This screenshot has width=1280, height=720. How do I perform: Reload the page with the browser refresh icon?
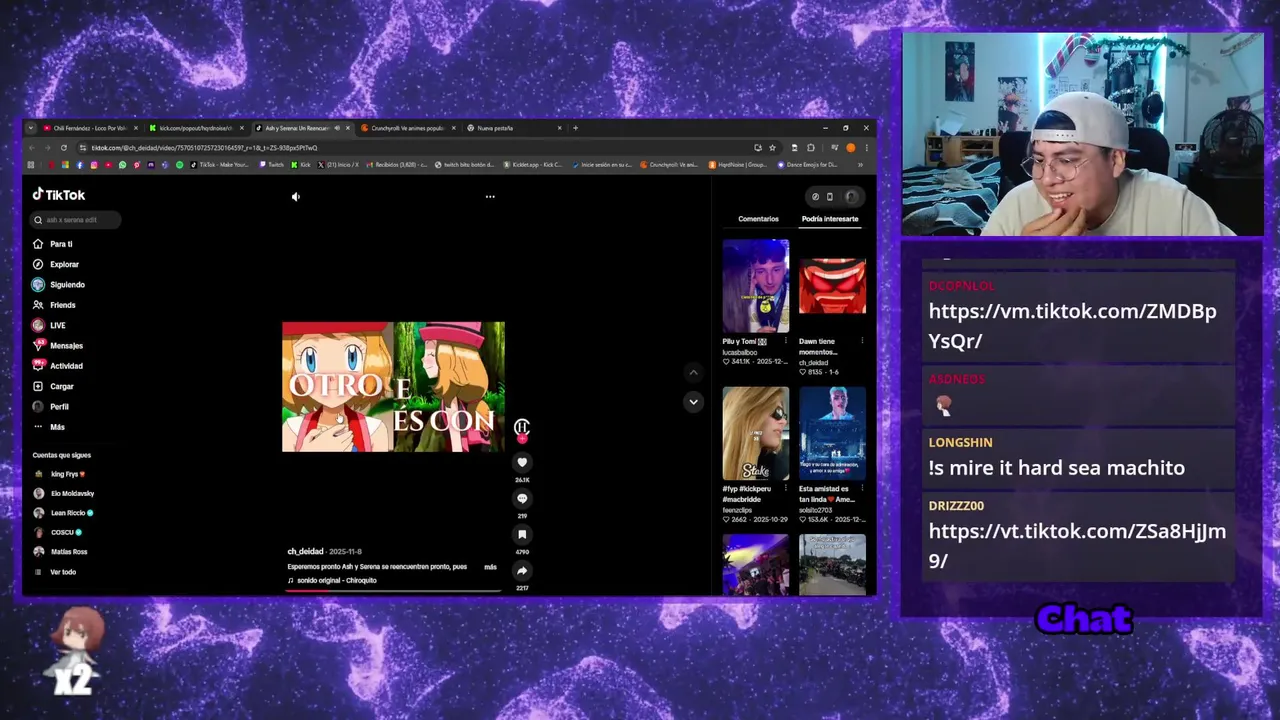coord(64,148)
